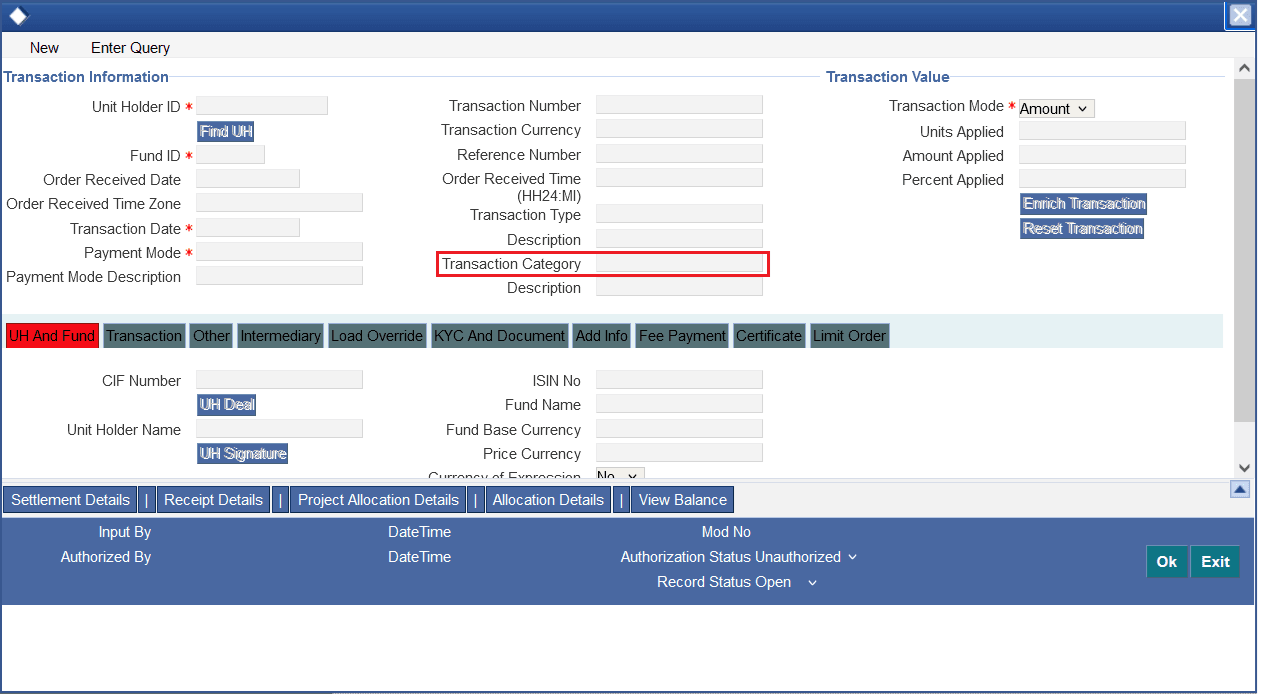Screen dimensions: 1261x697
Task: Click the Authorized By label
Action: click(x=106, y=557)
